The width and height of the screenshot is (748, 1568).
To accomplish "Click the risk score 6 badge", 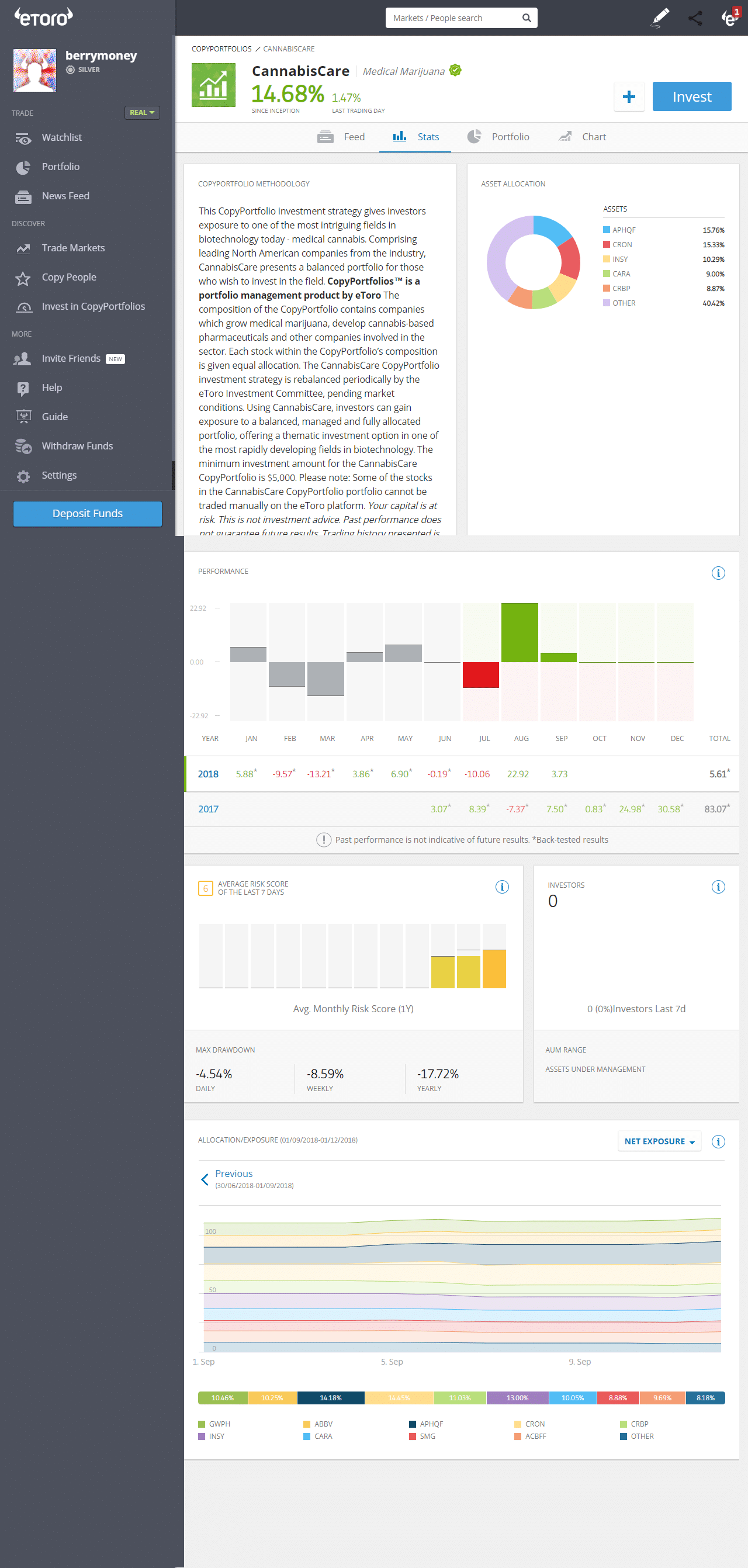I will tap(206, 888).
